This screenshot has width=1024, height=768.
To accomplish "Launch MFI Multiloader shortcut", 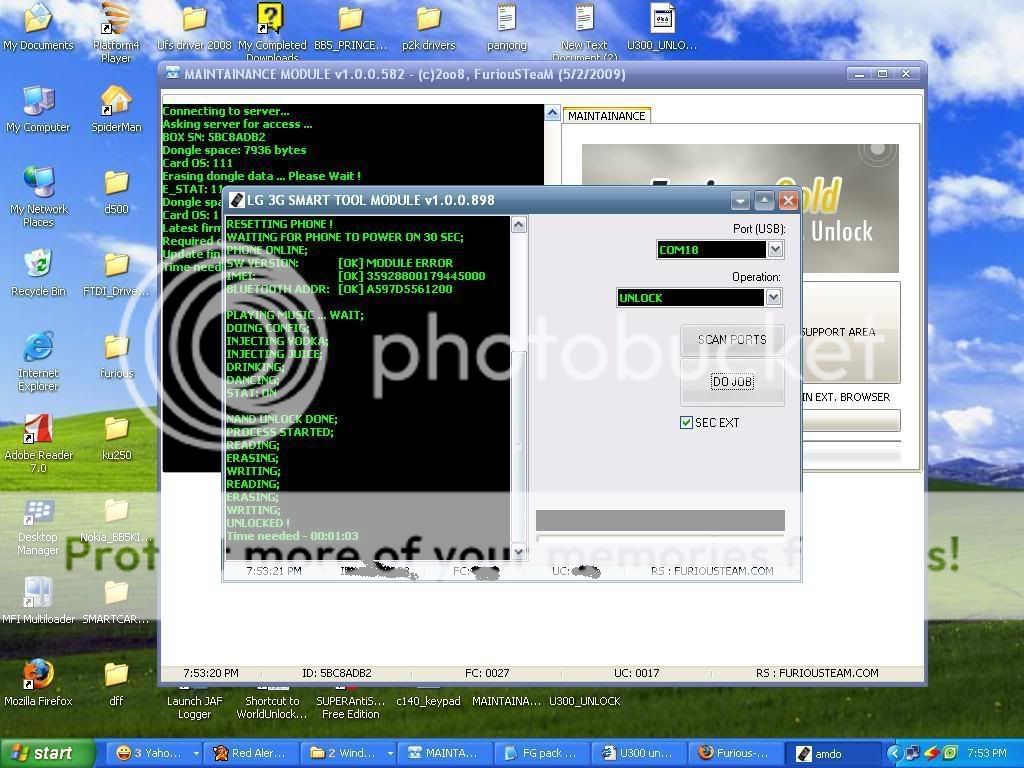I will point(38,601).
